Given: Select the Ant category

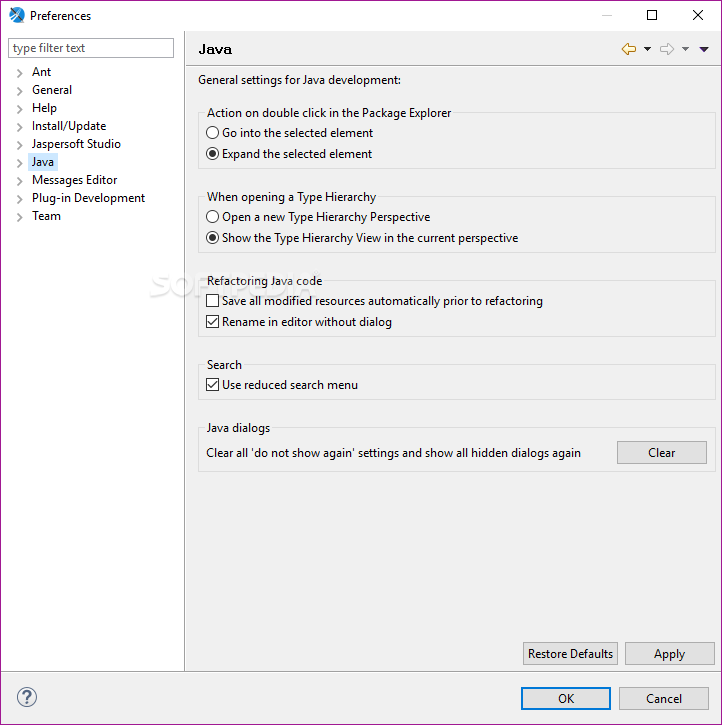Looking at the screenshot, I should click(x=41, y=72).
